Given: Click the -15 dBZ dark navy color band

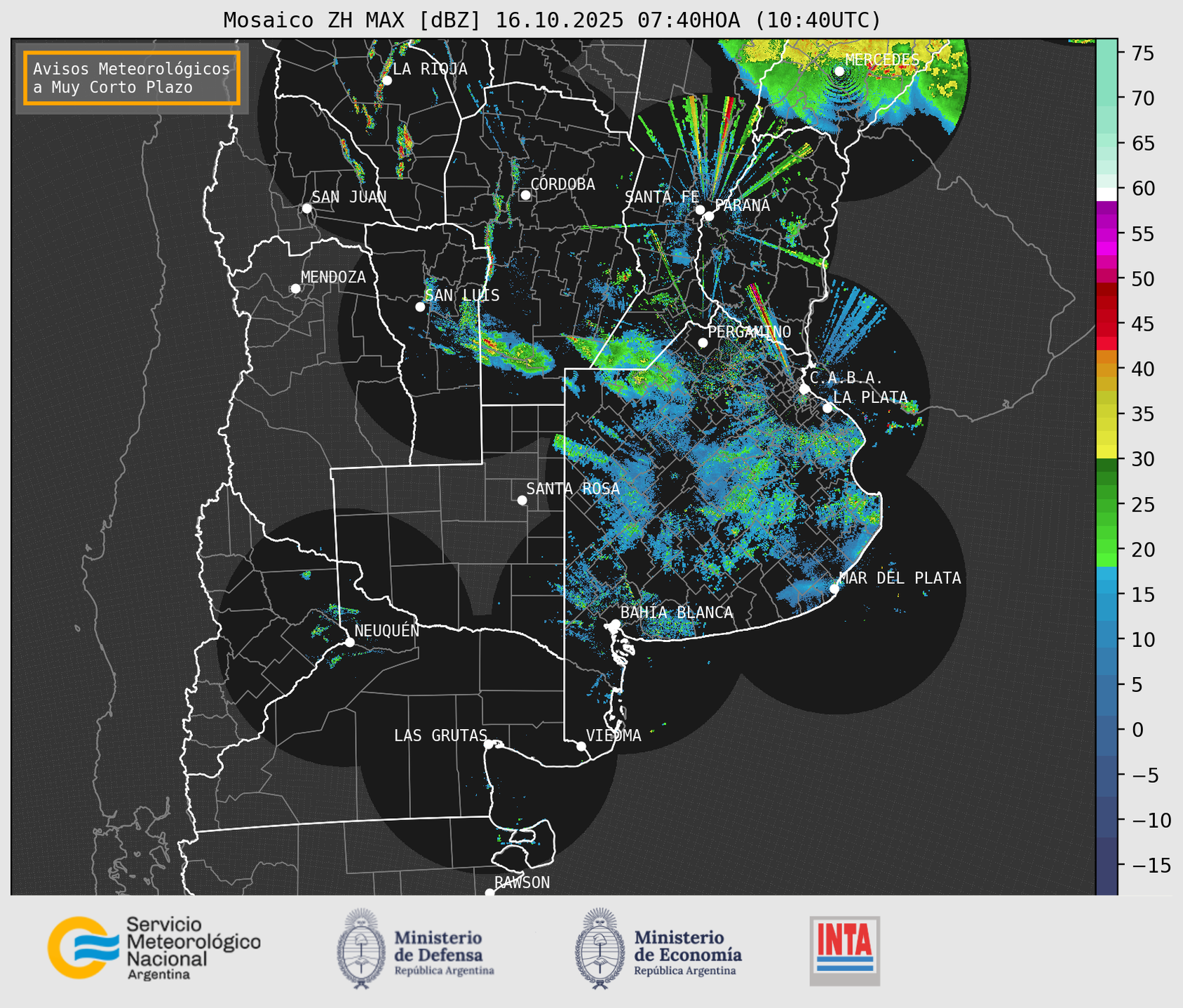Looking at the screenshot, I should pos(1107,866).
